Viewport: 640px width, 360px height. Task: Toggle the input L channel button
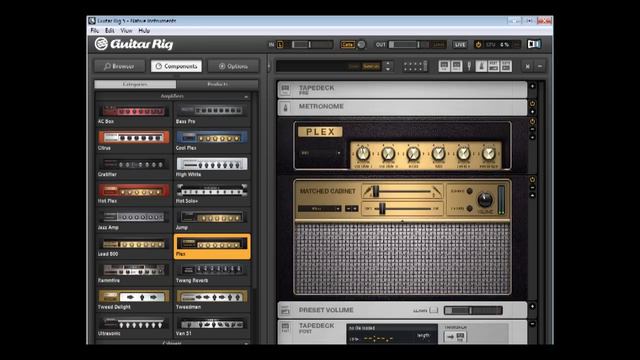(x=280, y=44)
